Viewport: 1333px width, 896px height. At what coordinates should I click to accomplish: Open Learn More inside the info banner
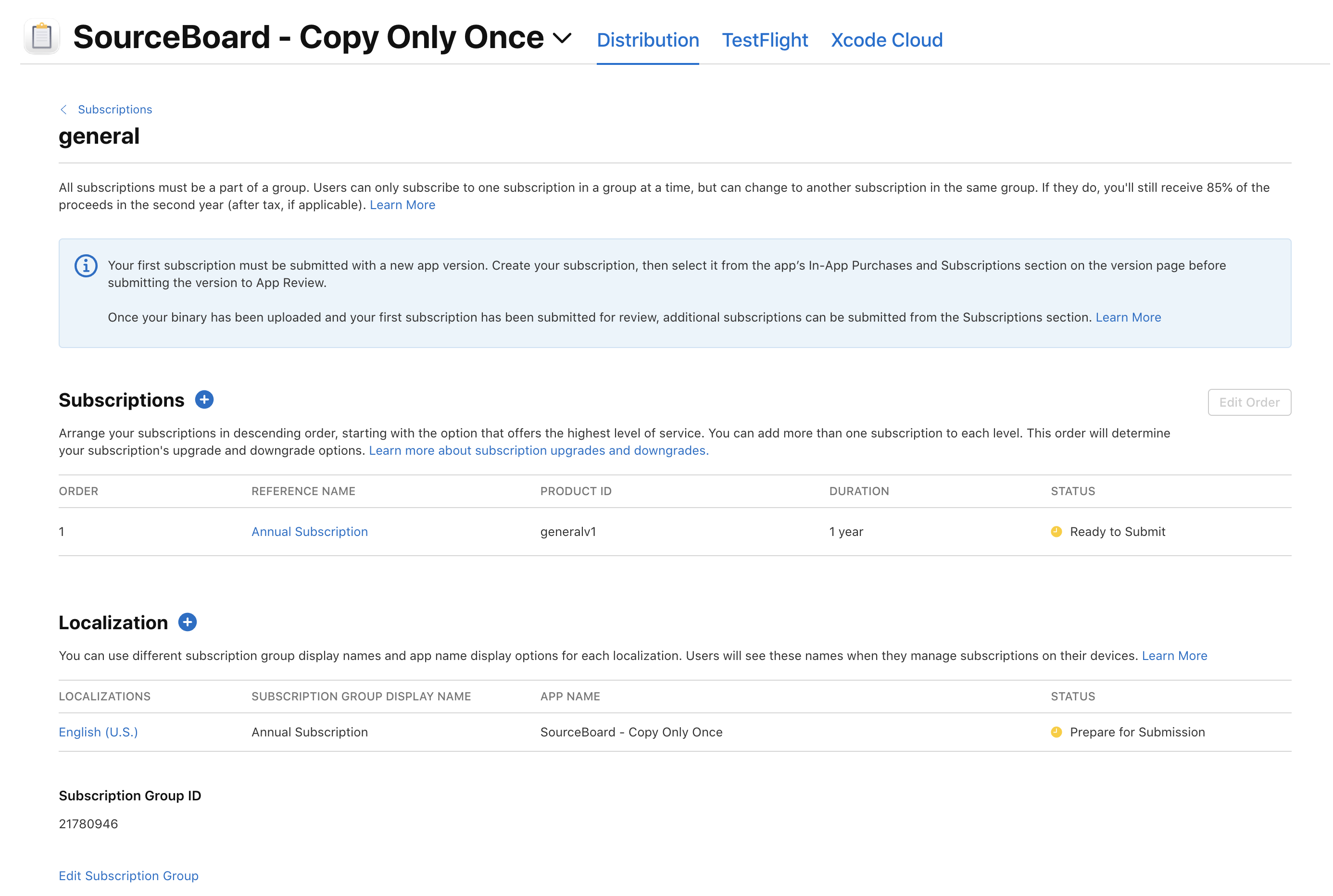1127,317
